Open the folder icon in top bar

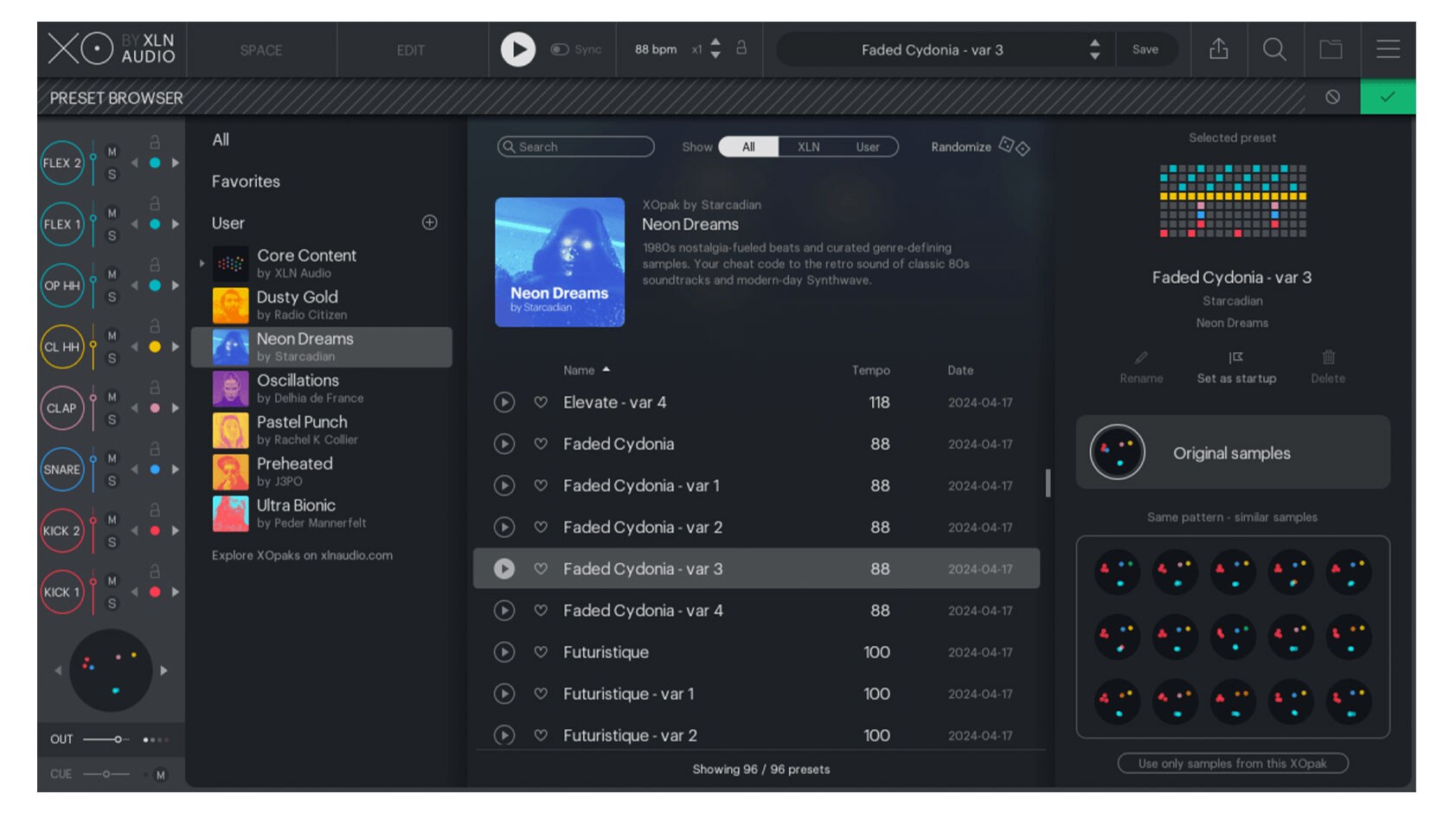click(1331, 49)
